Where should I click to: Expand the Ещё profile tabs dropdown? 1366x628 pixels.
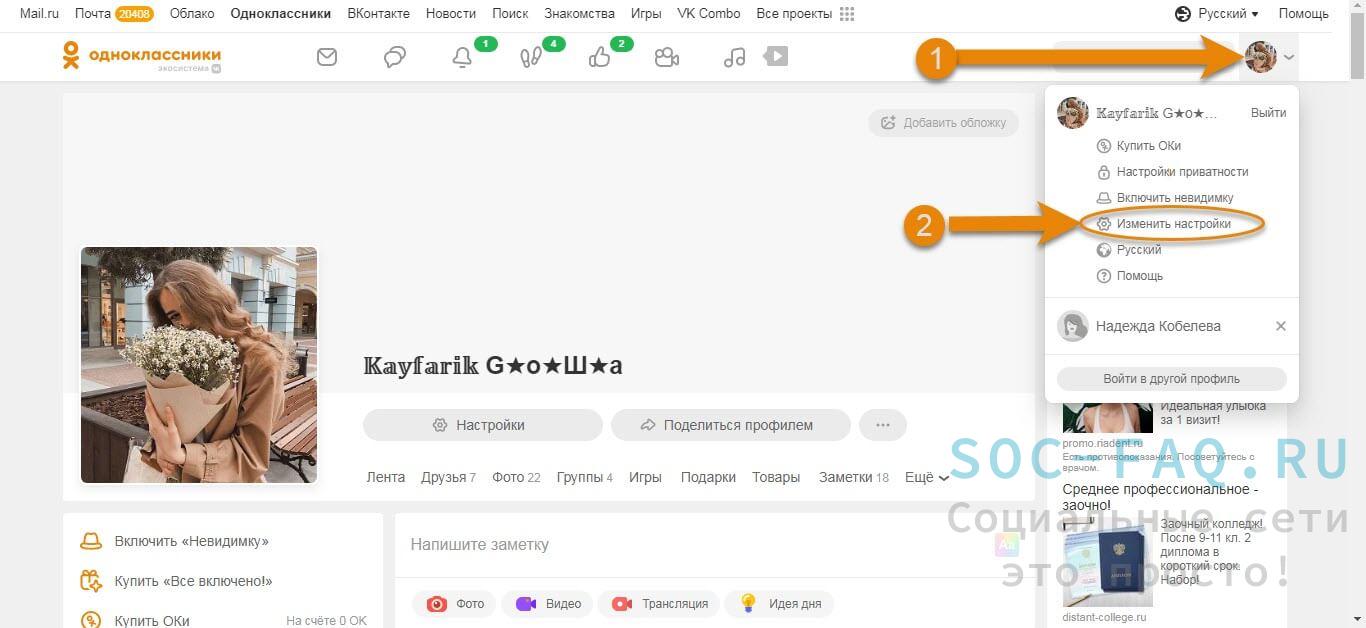[x=926, y=478]
